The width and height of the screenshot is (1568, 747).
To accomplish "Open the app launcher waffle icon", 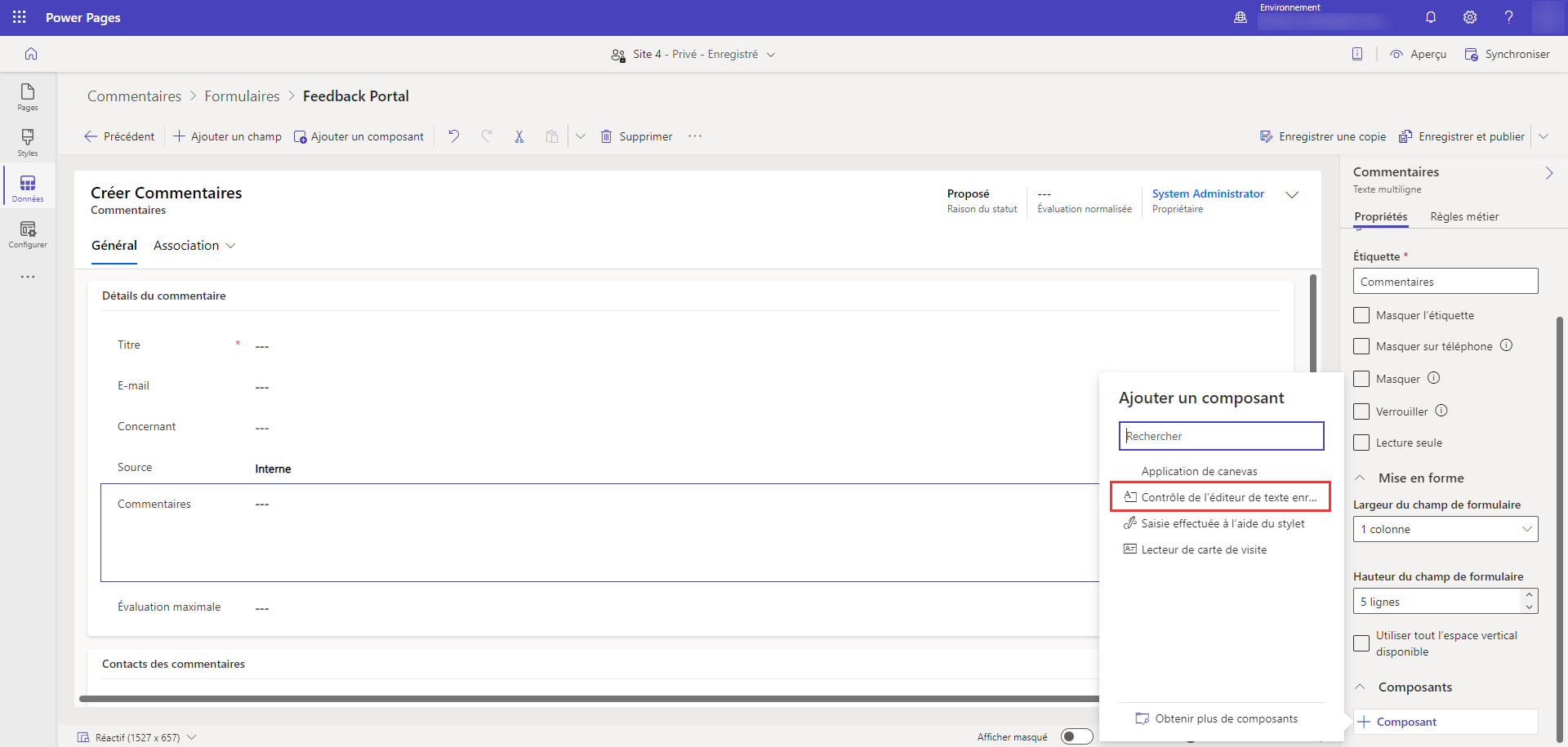I will 20,17.
